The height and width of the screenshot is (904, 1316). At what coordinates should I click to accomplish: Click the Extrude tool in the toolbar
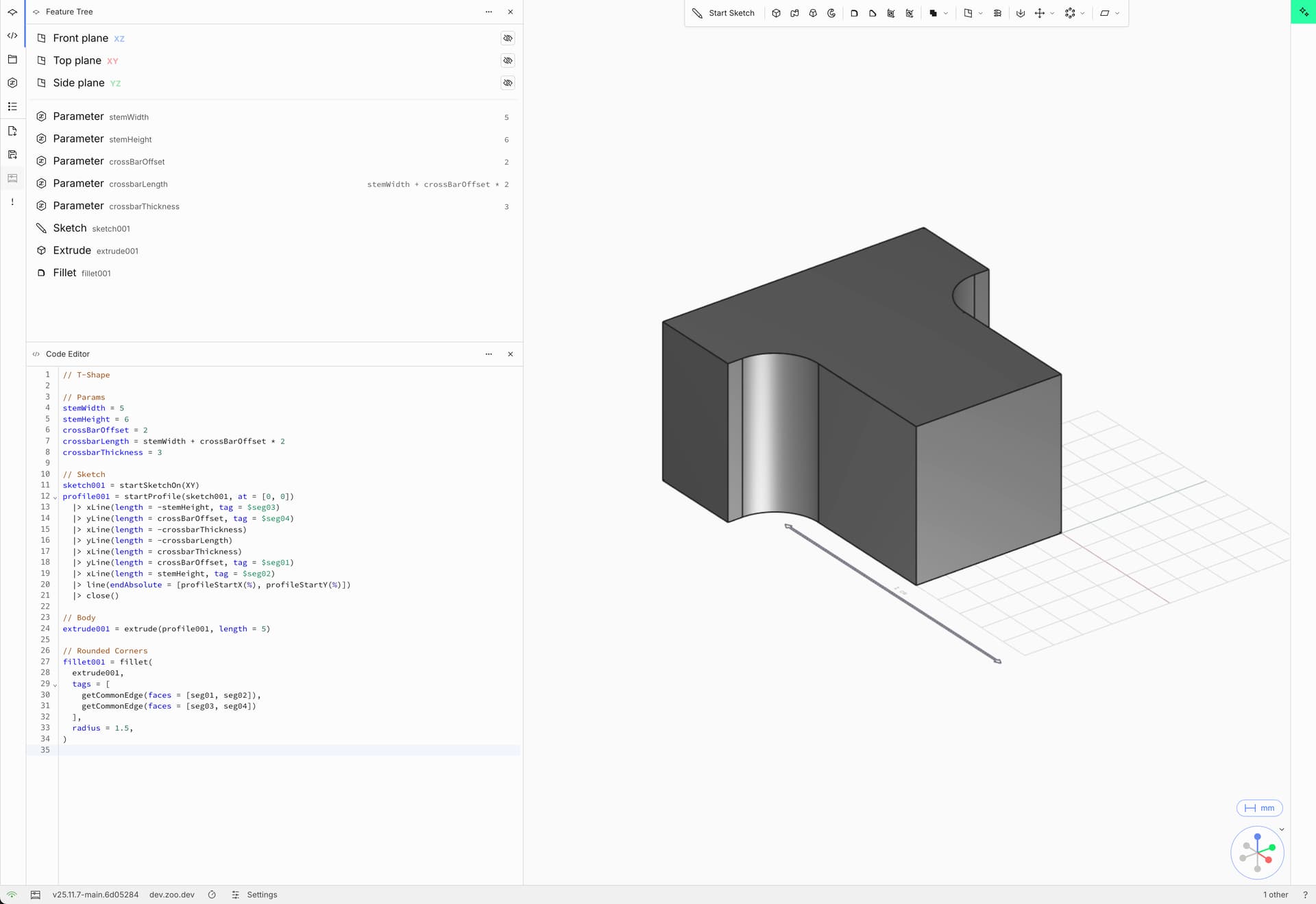776,13
